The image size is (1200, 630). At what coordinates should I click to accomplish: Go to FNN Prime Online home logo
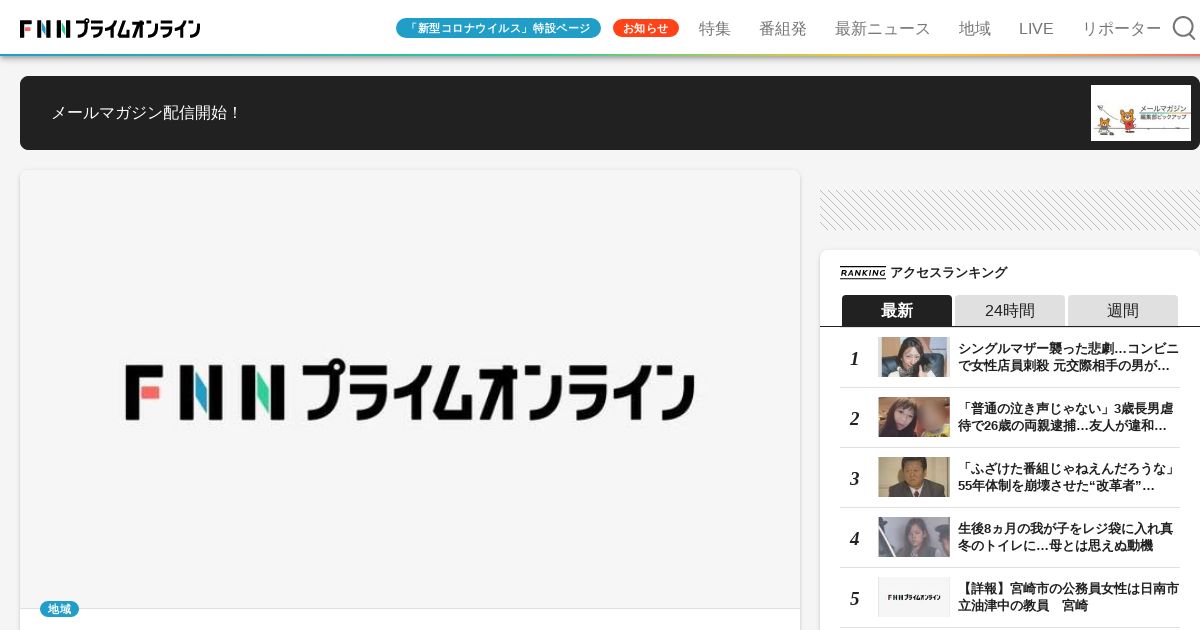pyautogui.click(x=110, y=29)
